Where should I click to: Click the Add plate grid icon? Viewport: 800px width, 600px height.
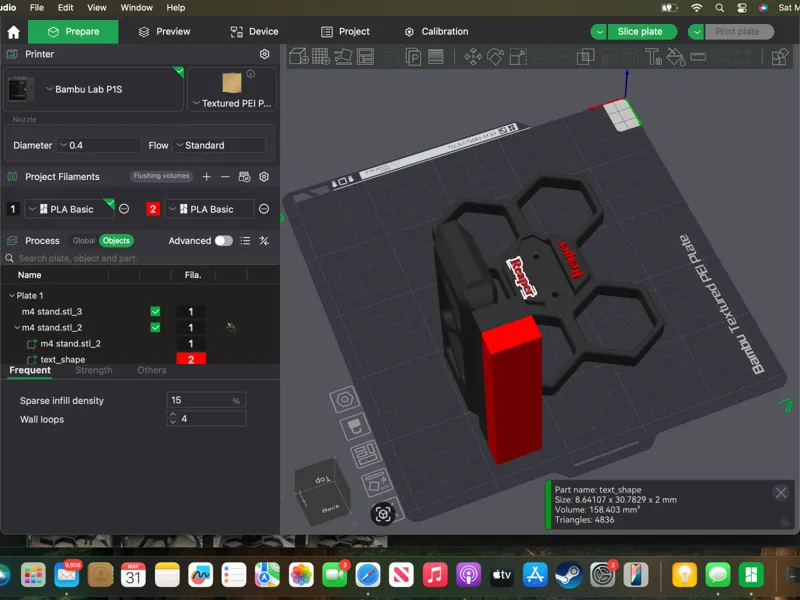click(x=321, y=57)
